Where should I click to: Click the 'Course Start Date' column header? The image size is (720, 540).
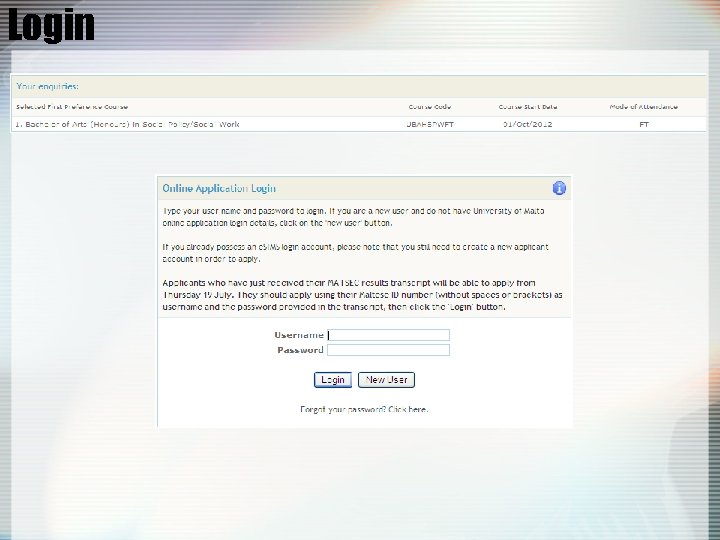pos(528,107)
